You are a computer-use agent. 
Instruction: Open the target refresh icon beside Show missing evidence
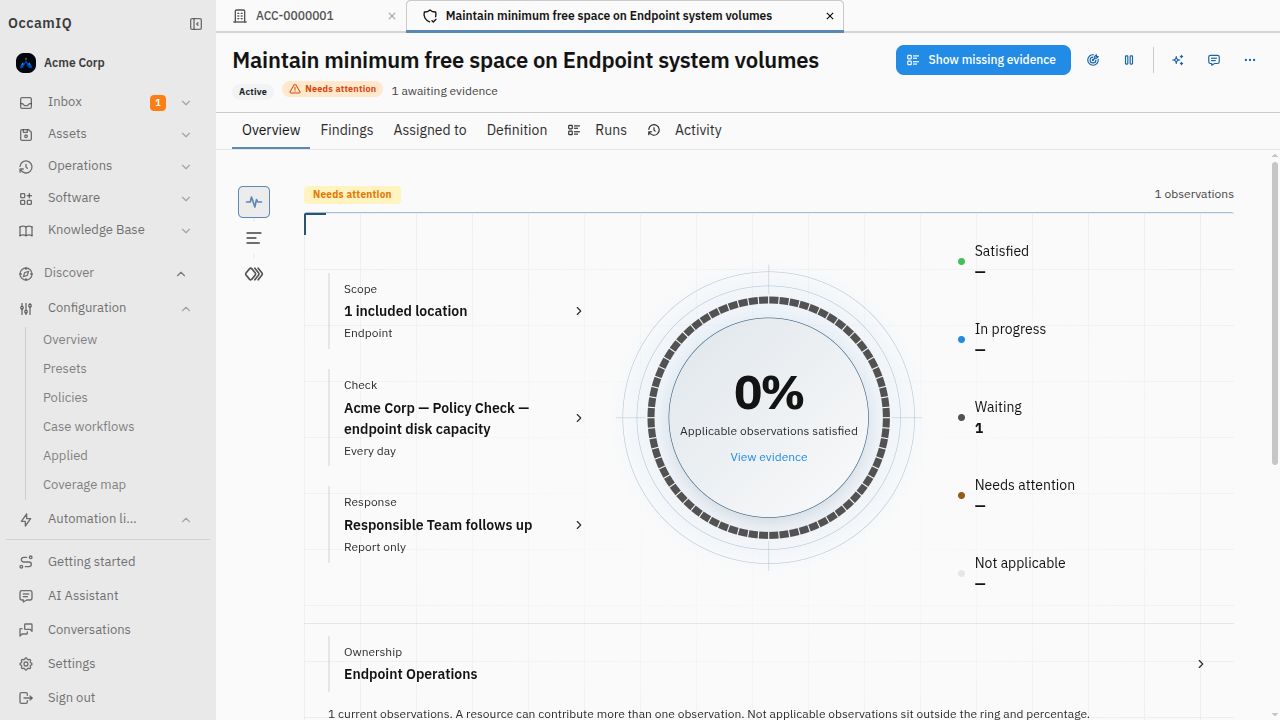tap(1093, 60)
